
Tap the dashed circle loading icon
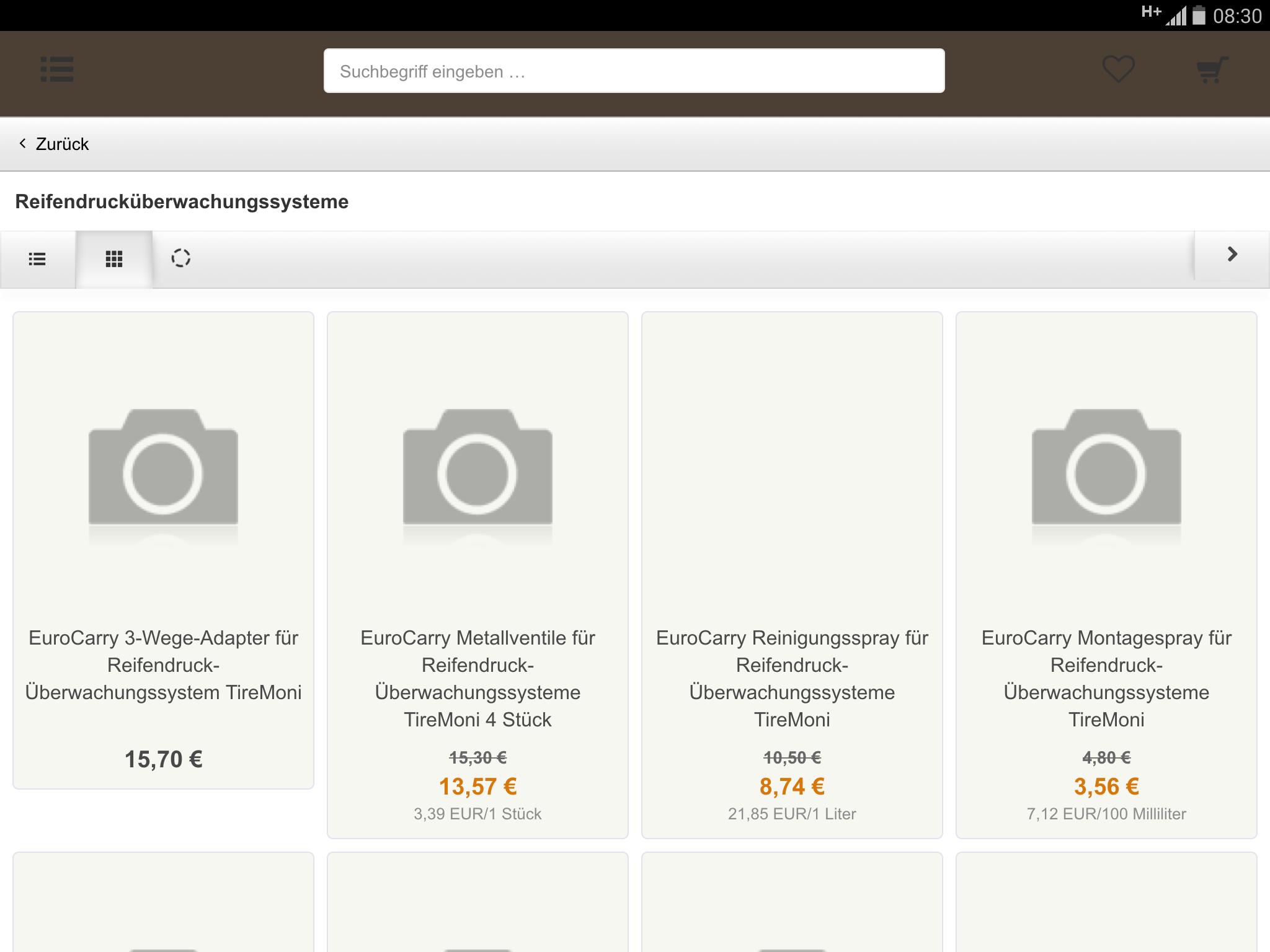(180, 258)
